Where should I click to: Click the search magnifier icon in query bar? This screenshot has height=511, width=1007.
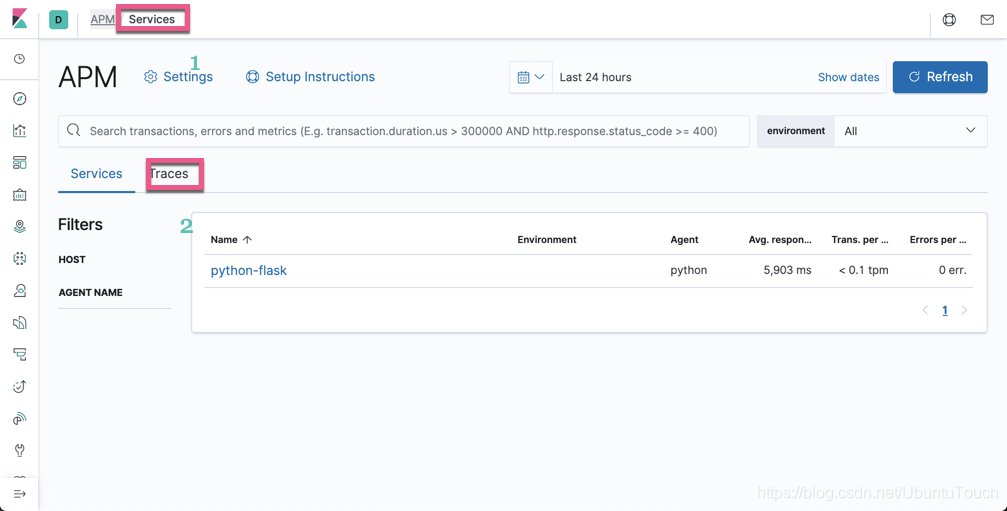click(74, 130)
